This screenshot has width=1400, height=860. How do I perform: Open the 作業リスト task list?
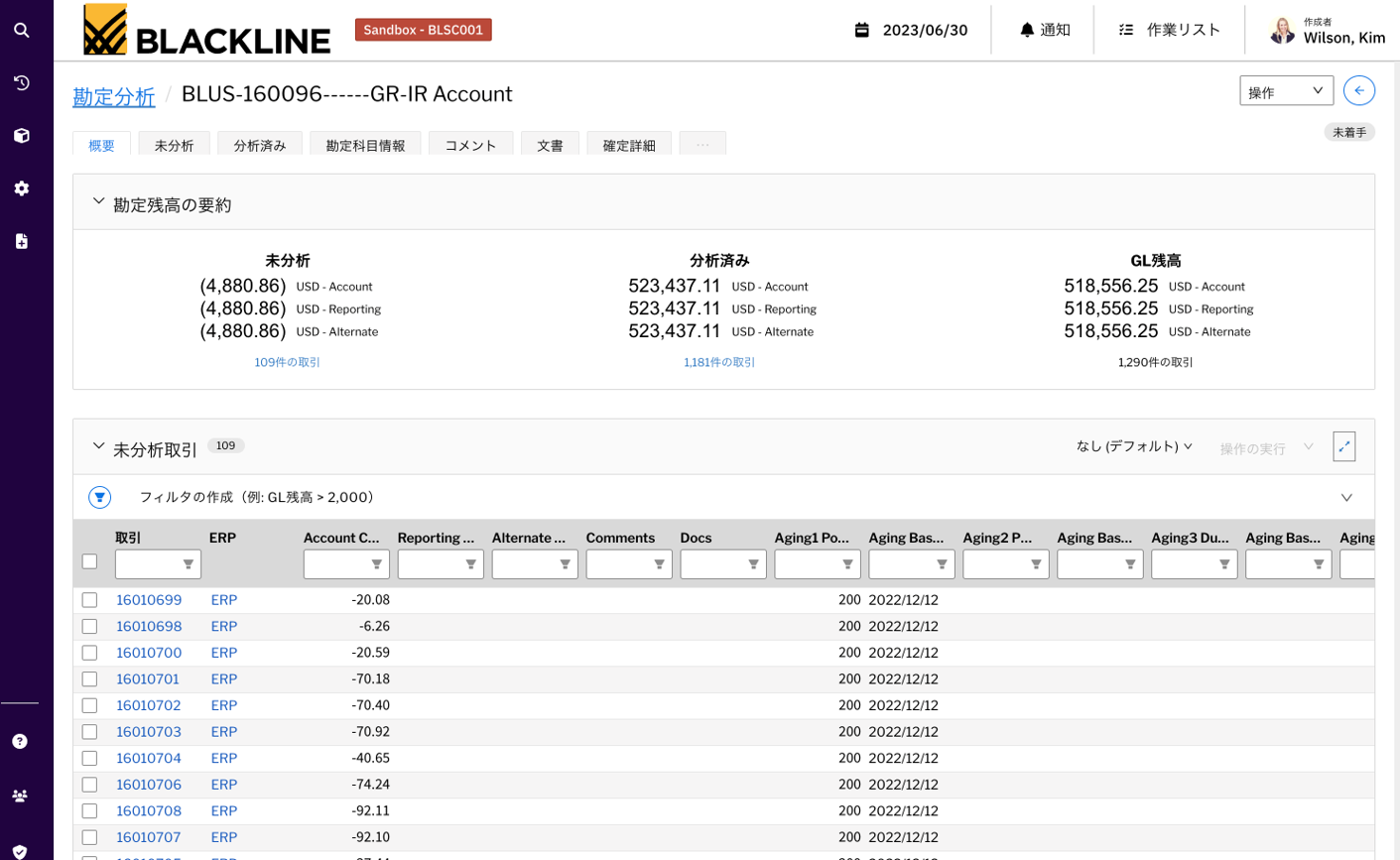1170,30
